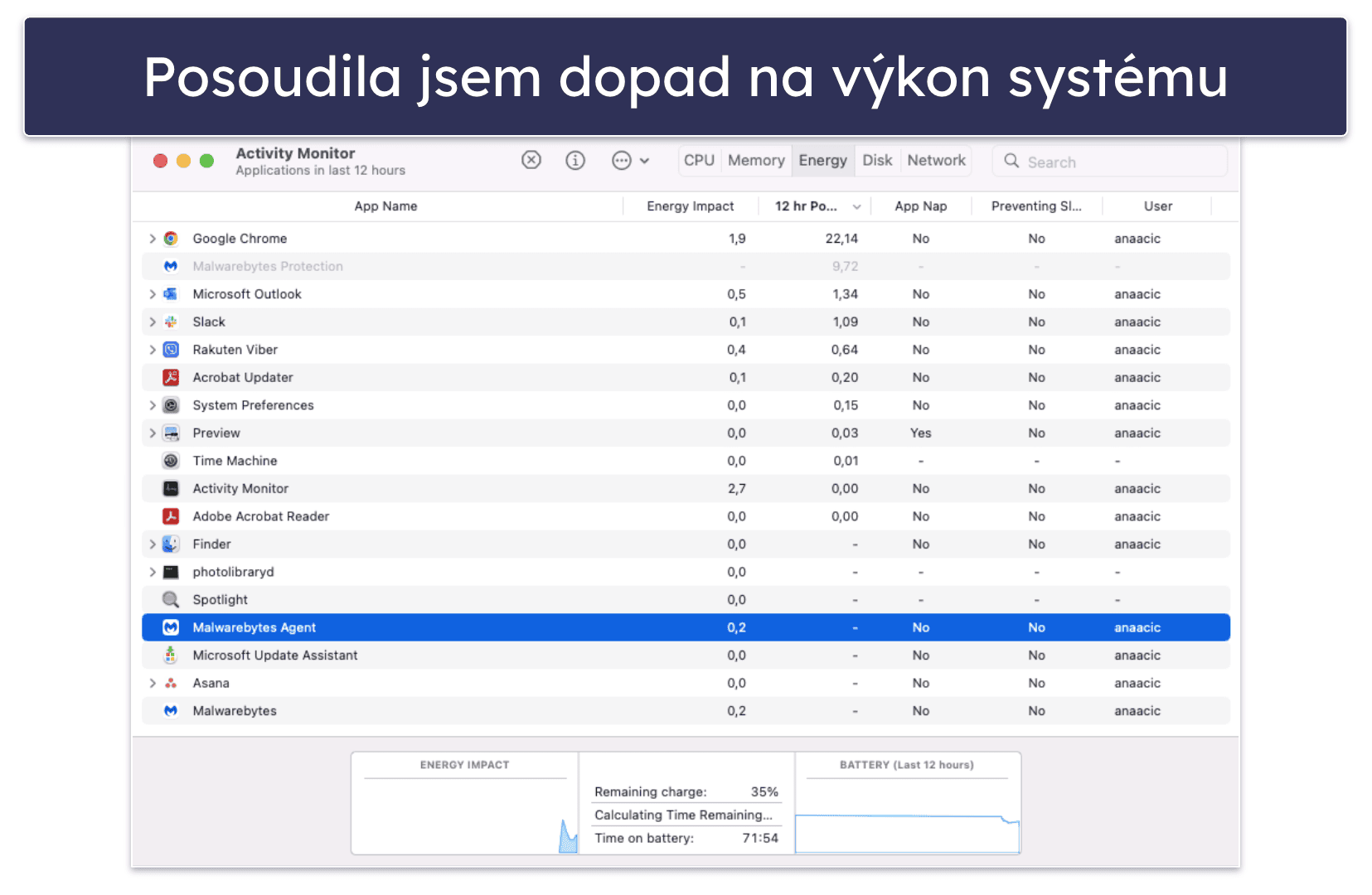This screenshot has width=1372, height=895.
Task: Click the Asana app icon
Action: (x=171, y=683)
